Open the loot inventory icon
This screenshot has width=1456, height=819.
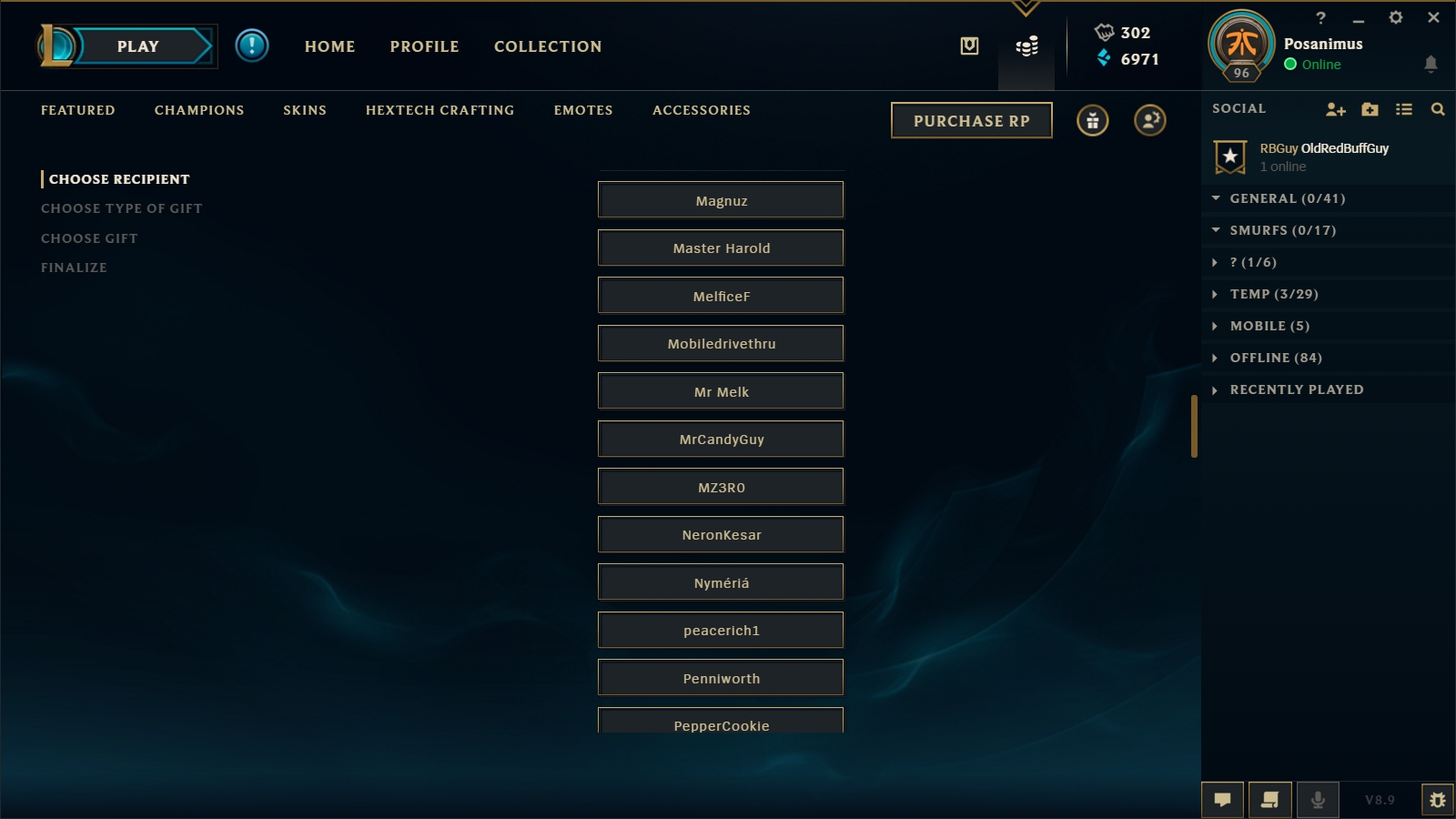[x=969, y=46]
